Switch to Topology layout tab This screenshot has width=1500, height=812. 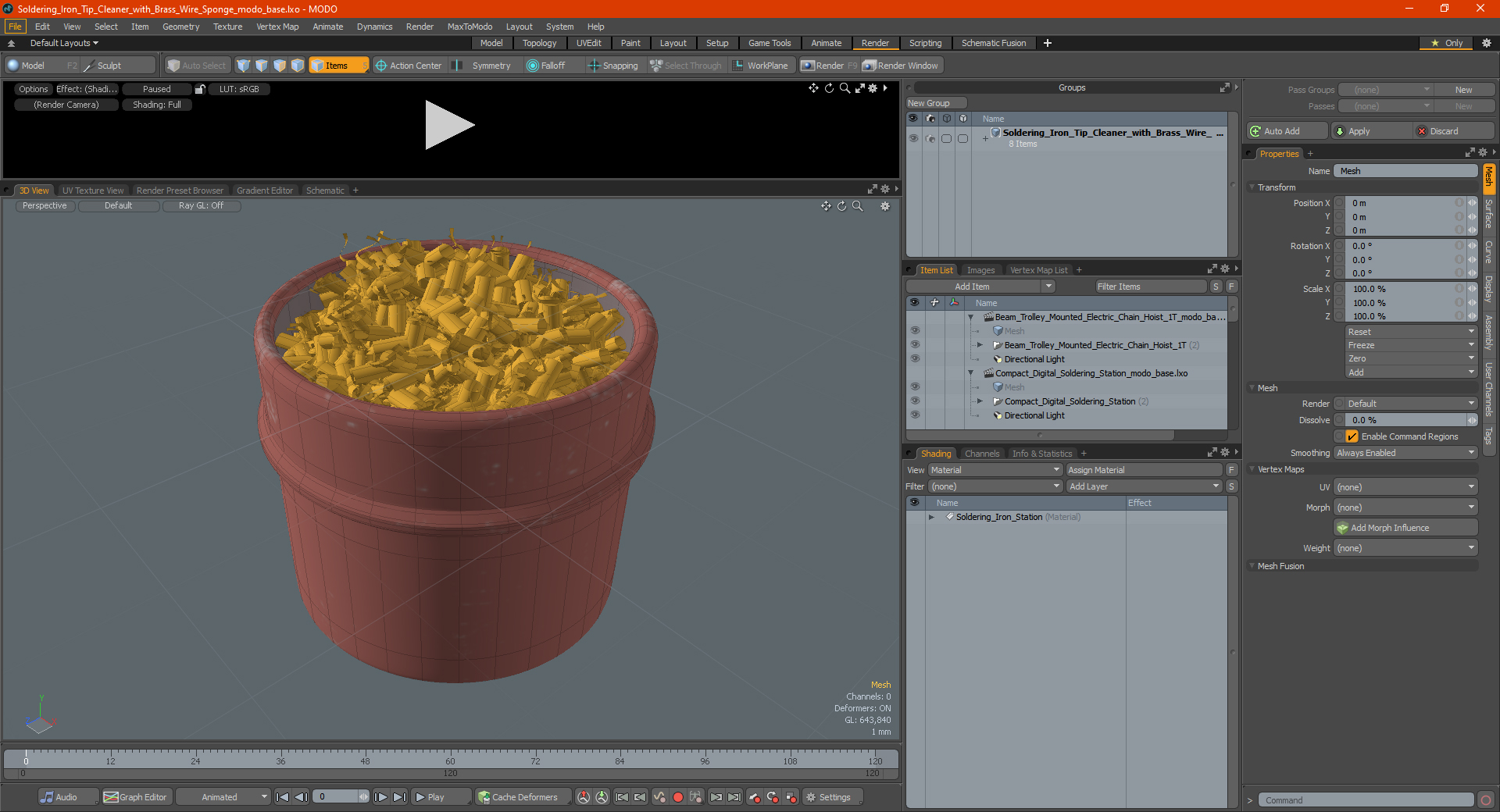[539, 43]
